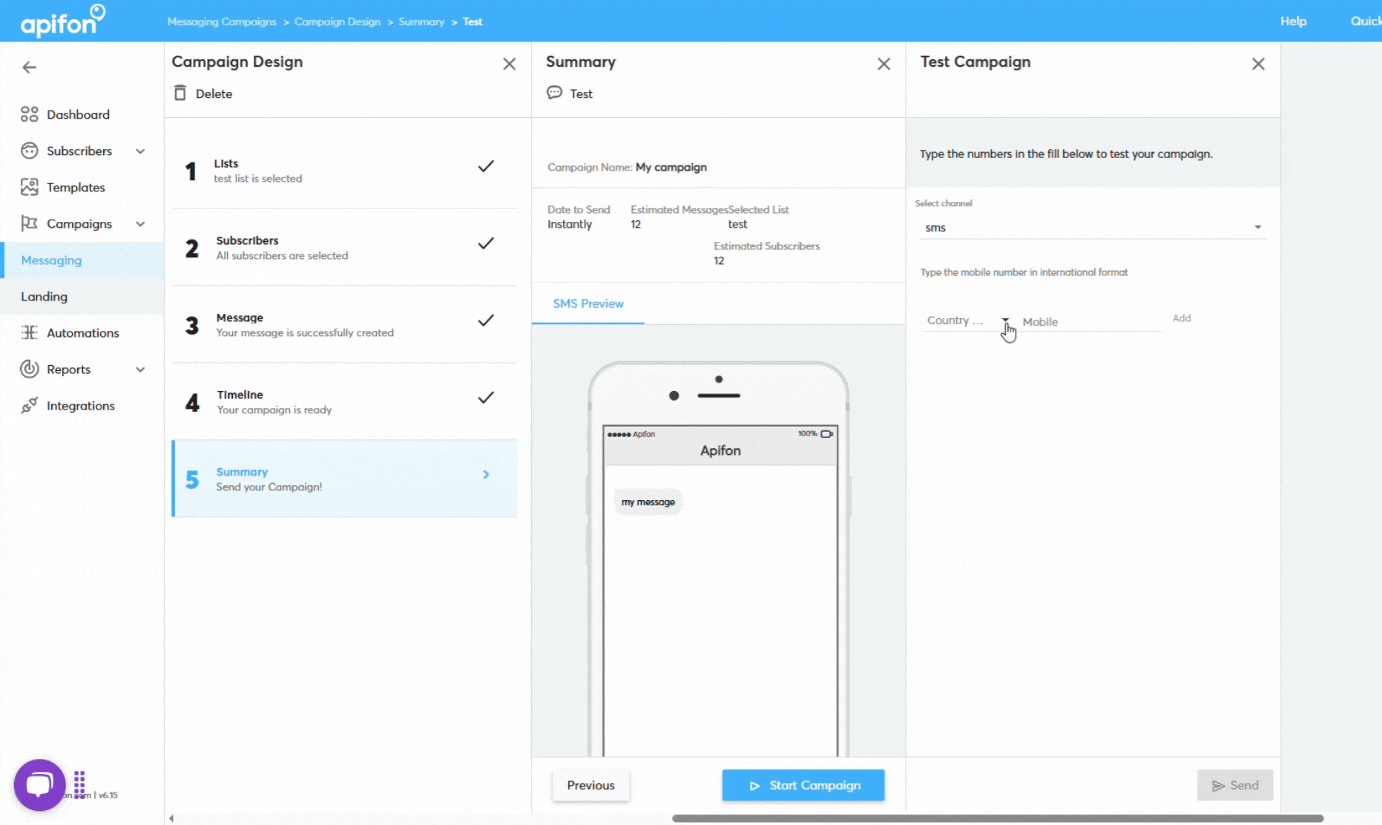Click the Test chat bubble icon in Summary

(x=554, y=92)
